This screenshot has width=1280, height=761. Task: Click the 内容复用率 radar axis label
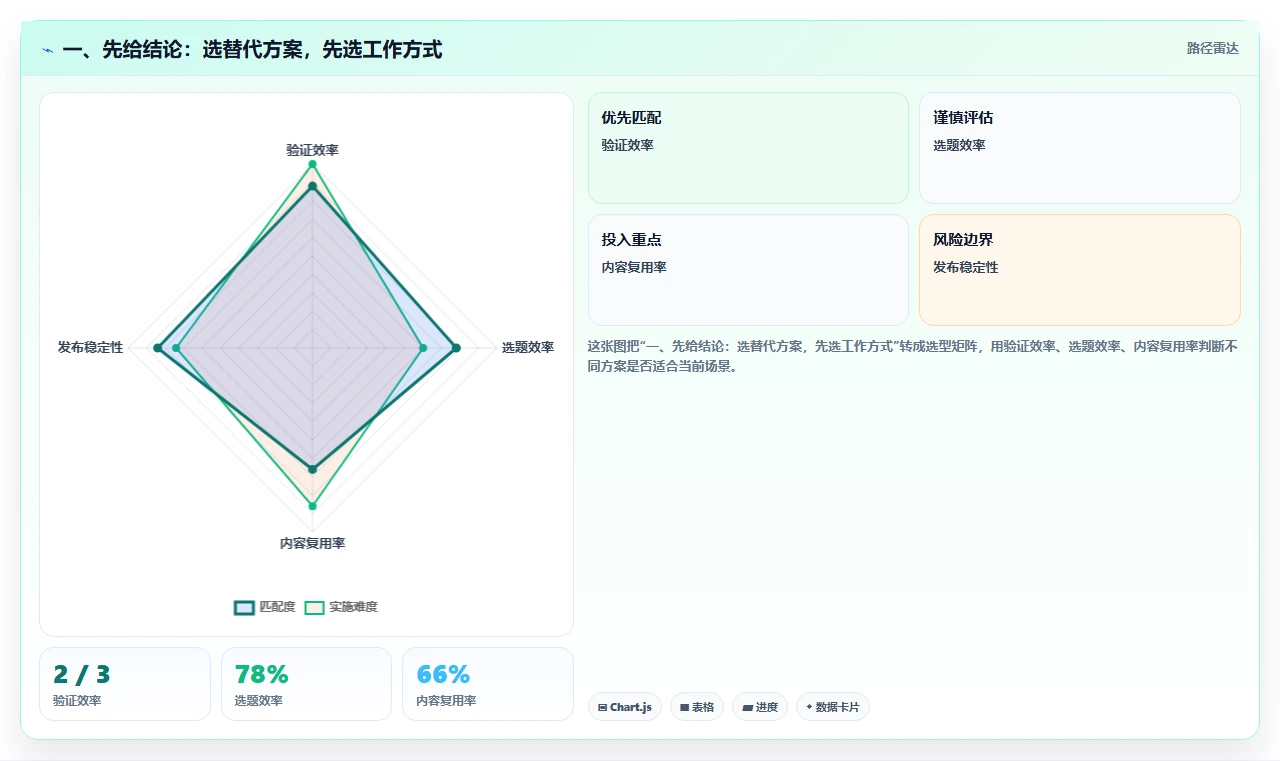pyautogui.click(x=312, y=544)
